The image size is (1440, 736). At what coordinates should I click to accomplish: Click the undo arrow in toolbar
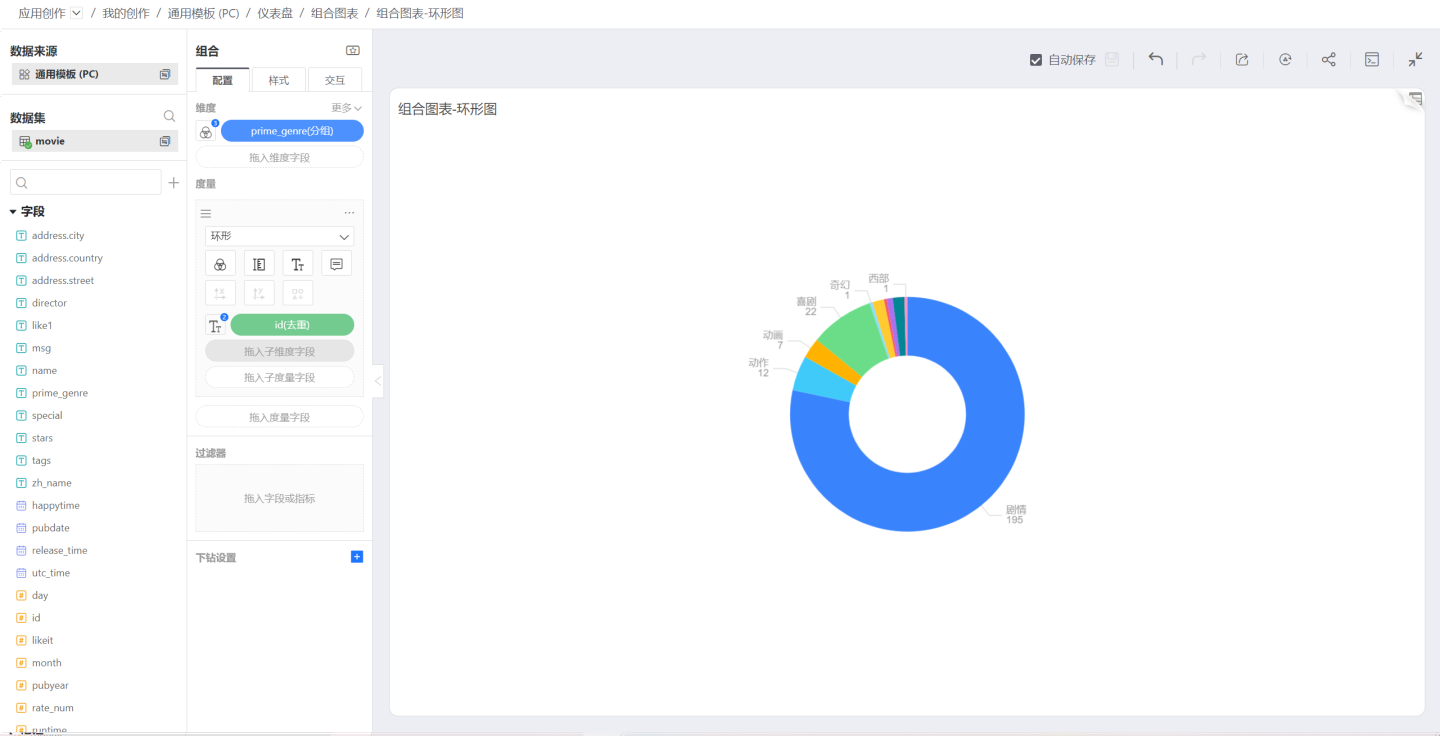(1155, 59)
